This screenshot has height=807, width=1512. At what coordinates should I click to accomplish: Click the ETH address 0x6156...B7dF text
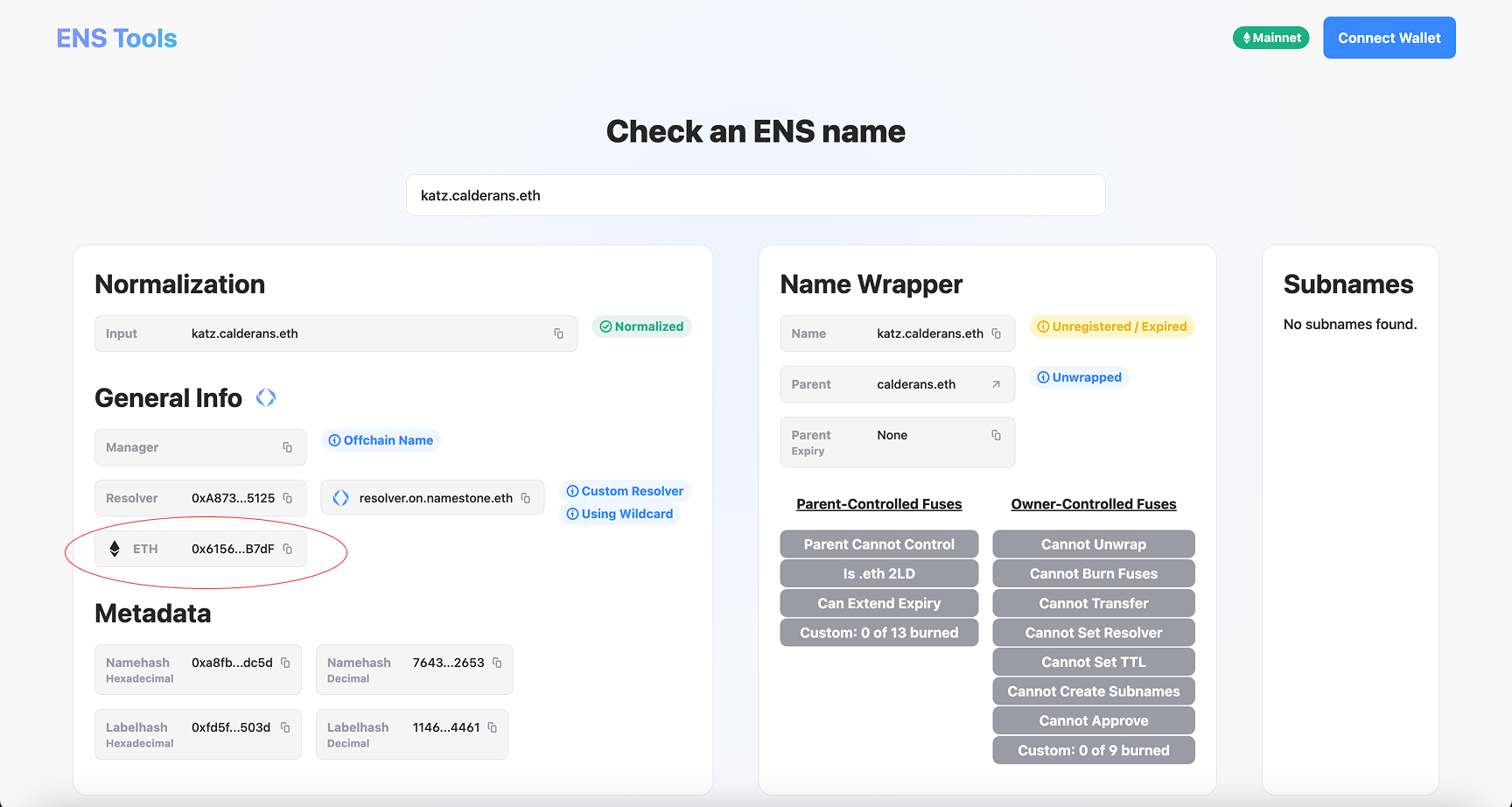[233, 549]
